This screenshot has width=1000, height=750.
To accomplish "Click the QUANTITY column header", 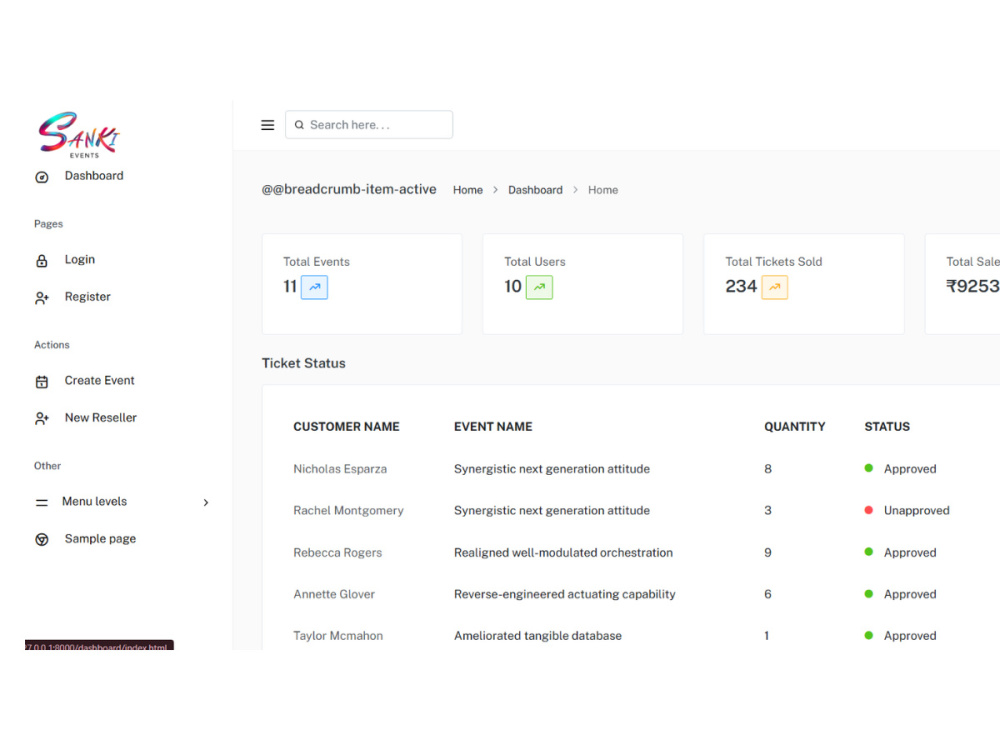I will [795, 427].
